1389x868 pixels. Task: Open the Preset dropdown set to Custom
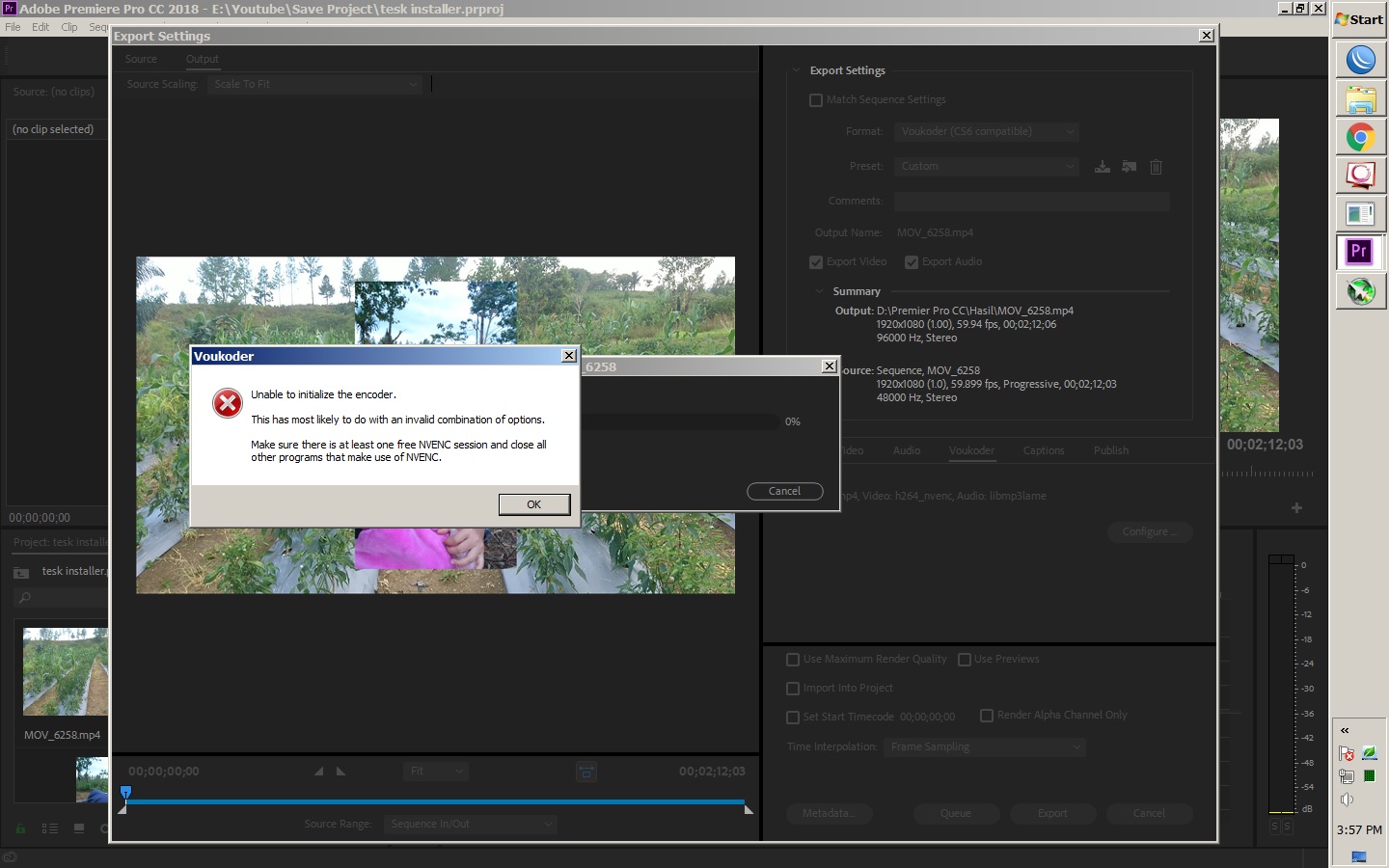pos(985,166)
